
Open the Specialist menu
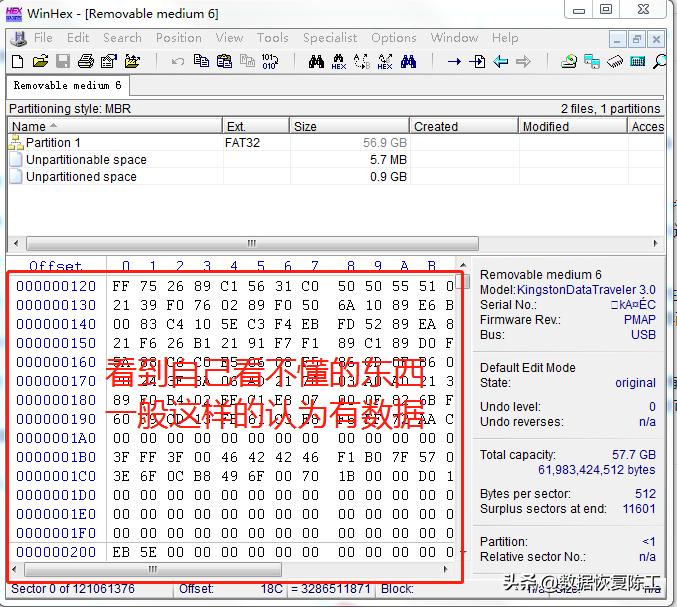(330, 38)
